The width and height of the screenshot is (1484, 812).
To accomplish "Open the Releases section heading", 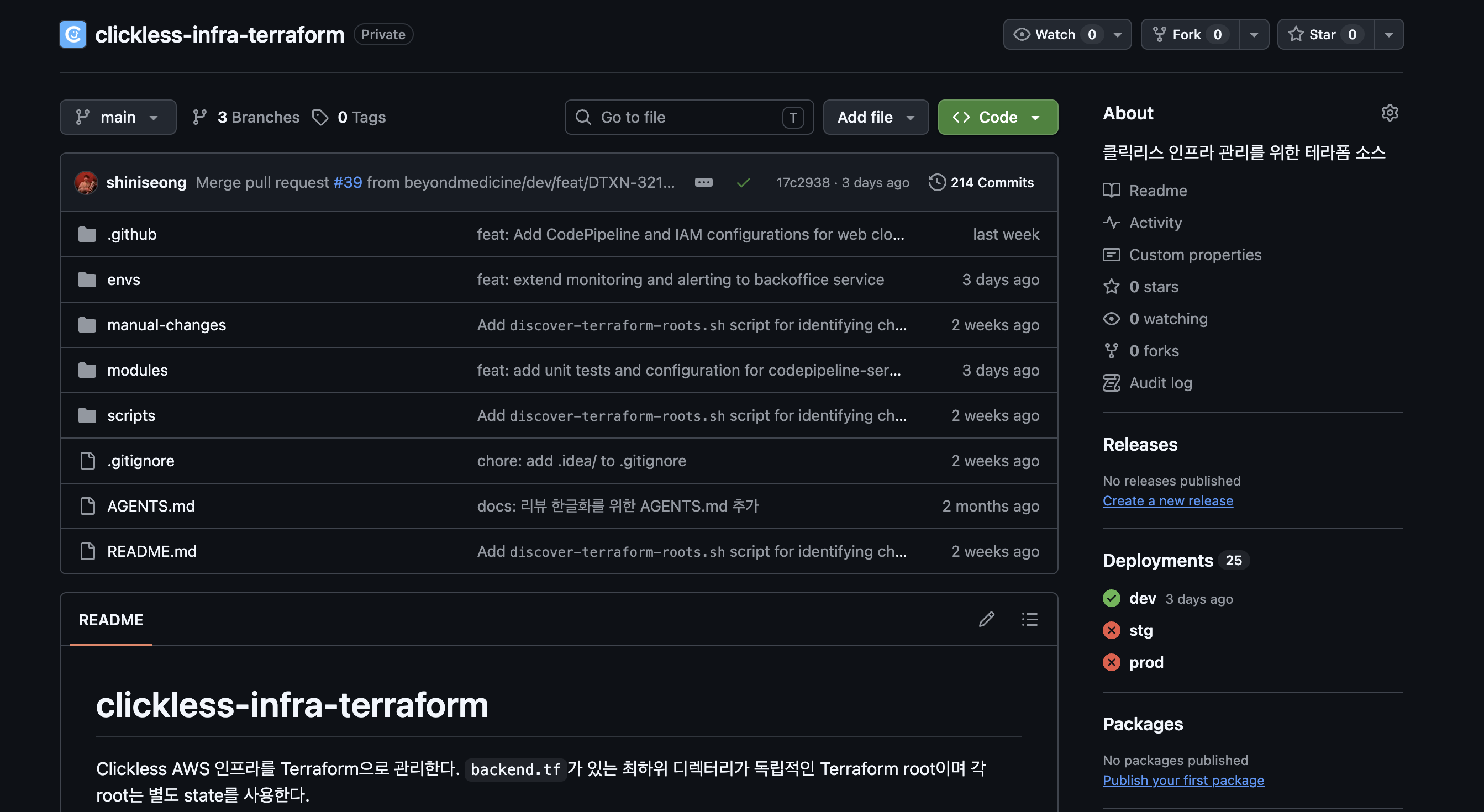I will coord(1140,445).
